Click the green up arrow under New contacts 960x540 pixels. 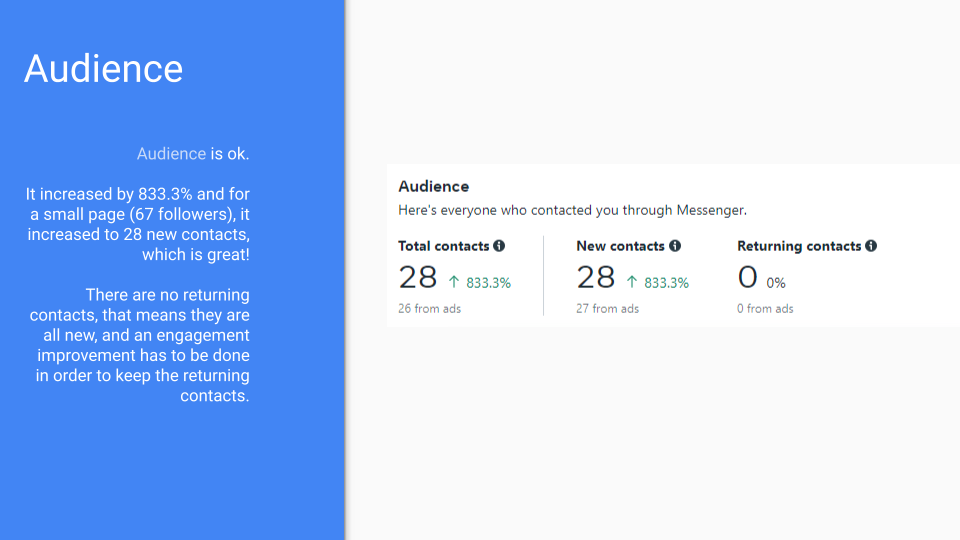click(x=632, y=282)
